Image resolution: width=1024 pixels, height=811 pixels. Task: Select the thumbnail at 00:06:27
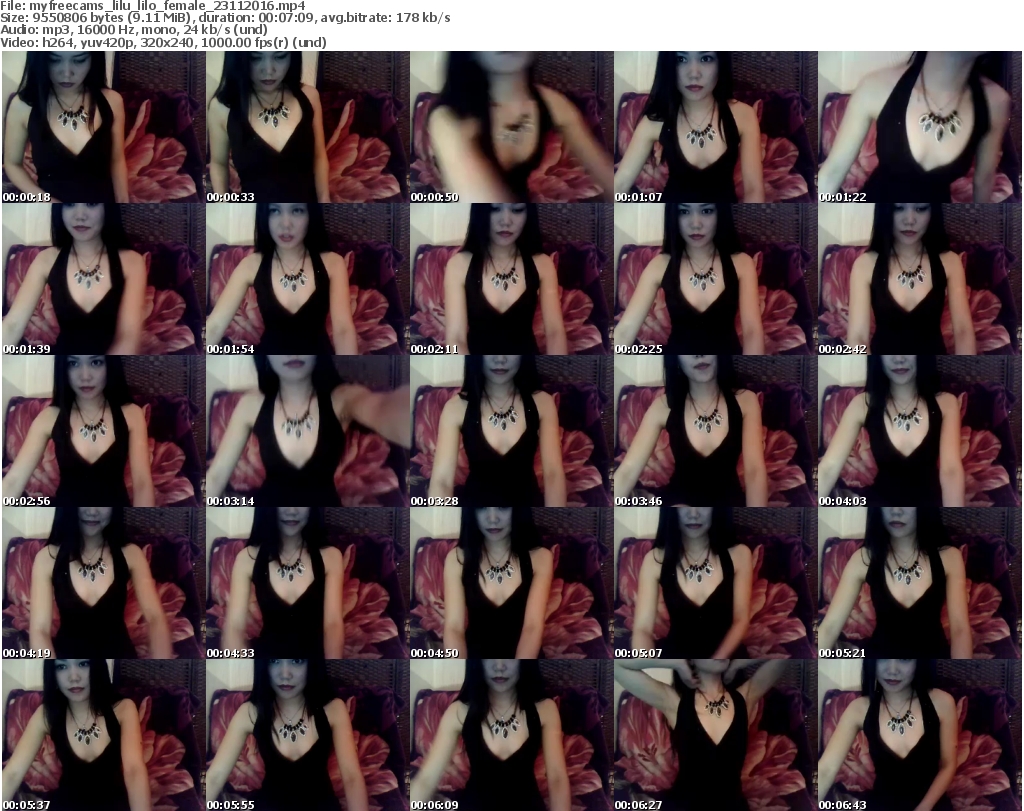[x=716, y=735]
